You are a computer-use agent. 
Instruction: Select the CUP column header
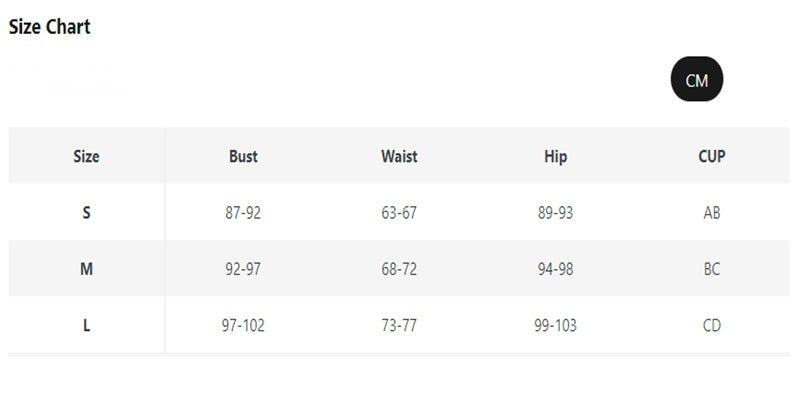(712, 156)
